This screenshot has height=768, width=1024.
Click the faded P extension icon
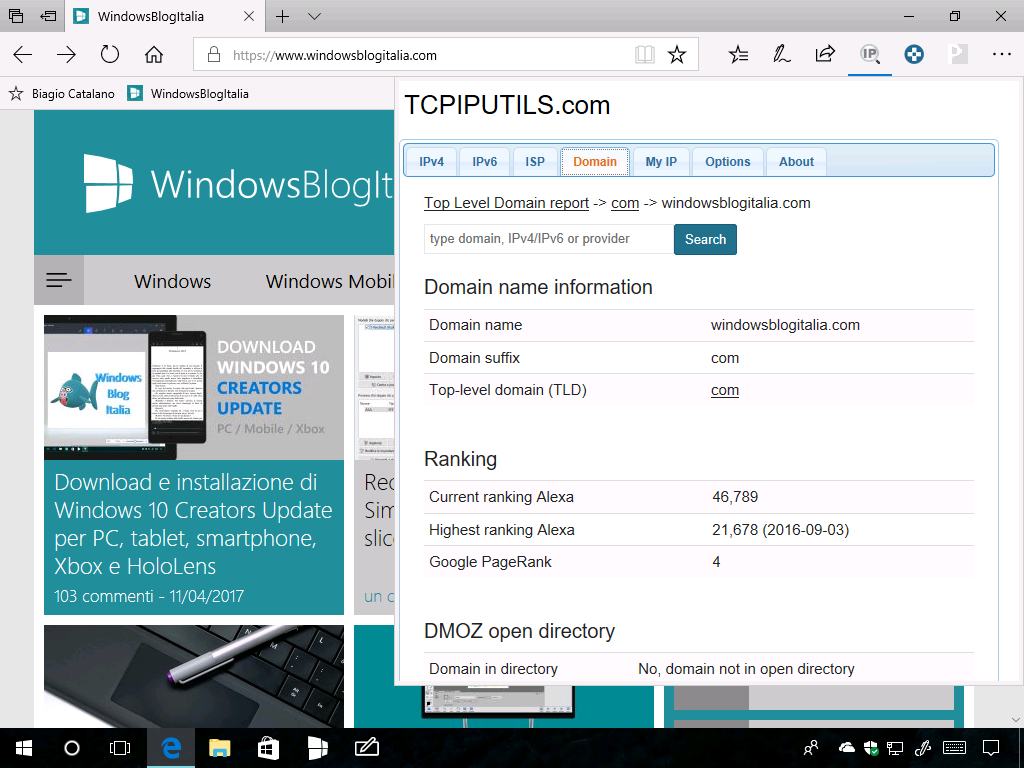coord(957,54)
